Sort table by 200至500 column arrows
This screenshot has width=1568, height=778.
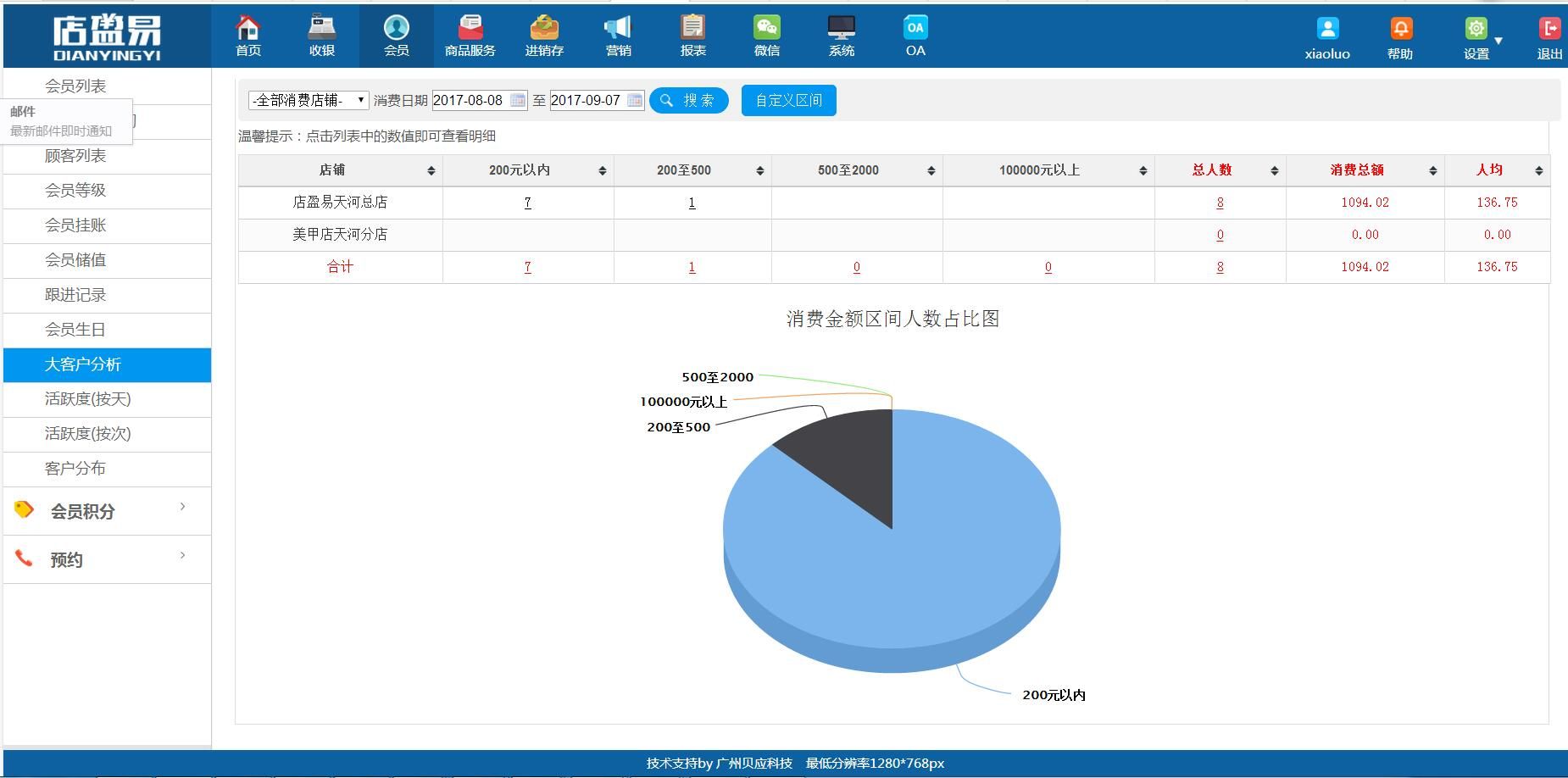pos(759,171)
